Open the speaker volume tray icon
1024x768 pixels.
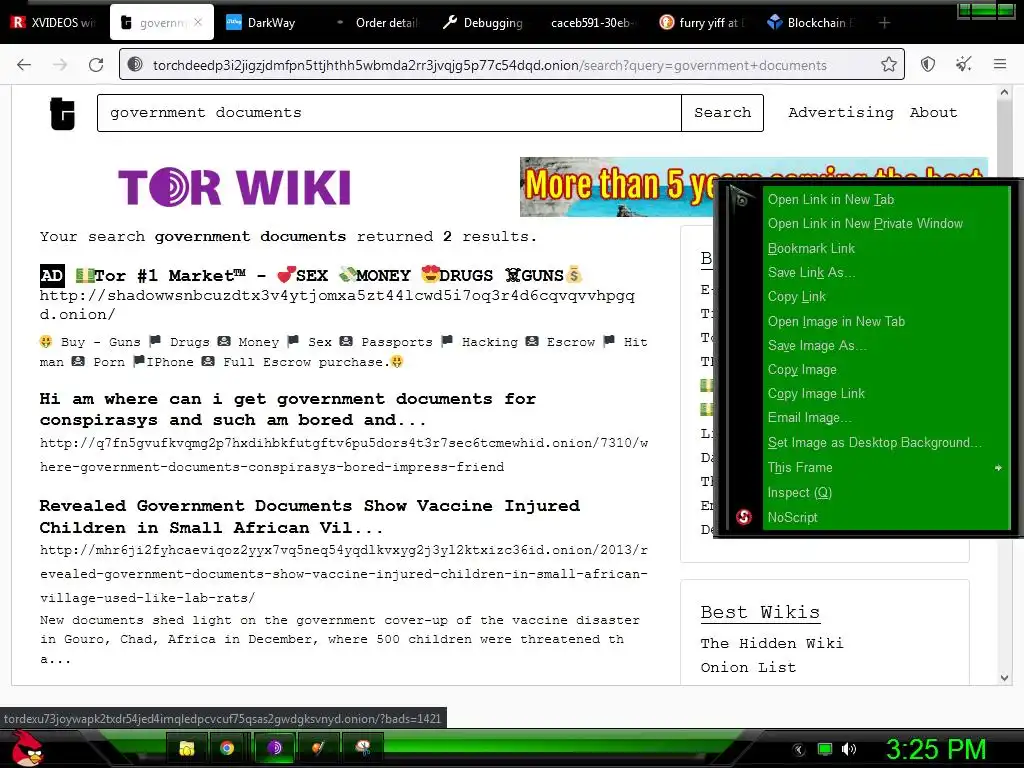849,750
